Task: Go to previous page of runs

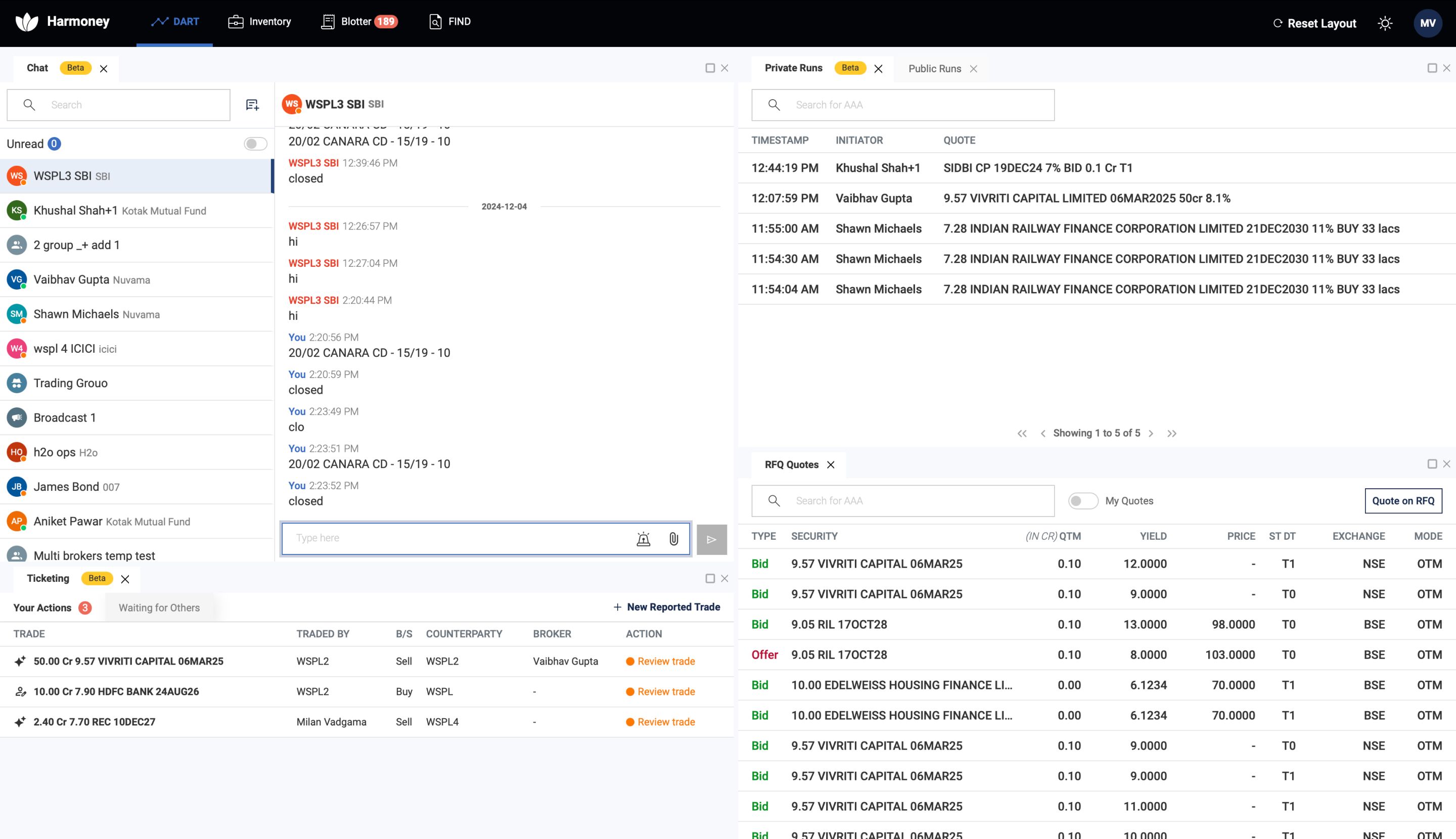Action: click(1043, 433)
